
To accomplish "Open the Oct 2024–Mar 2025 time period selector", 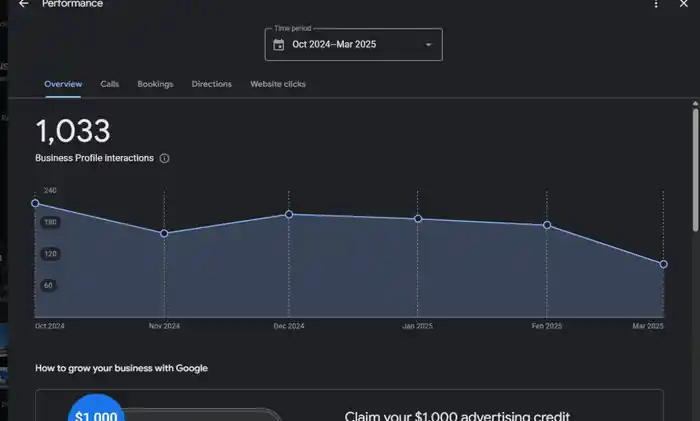I will click(354, 44).
